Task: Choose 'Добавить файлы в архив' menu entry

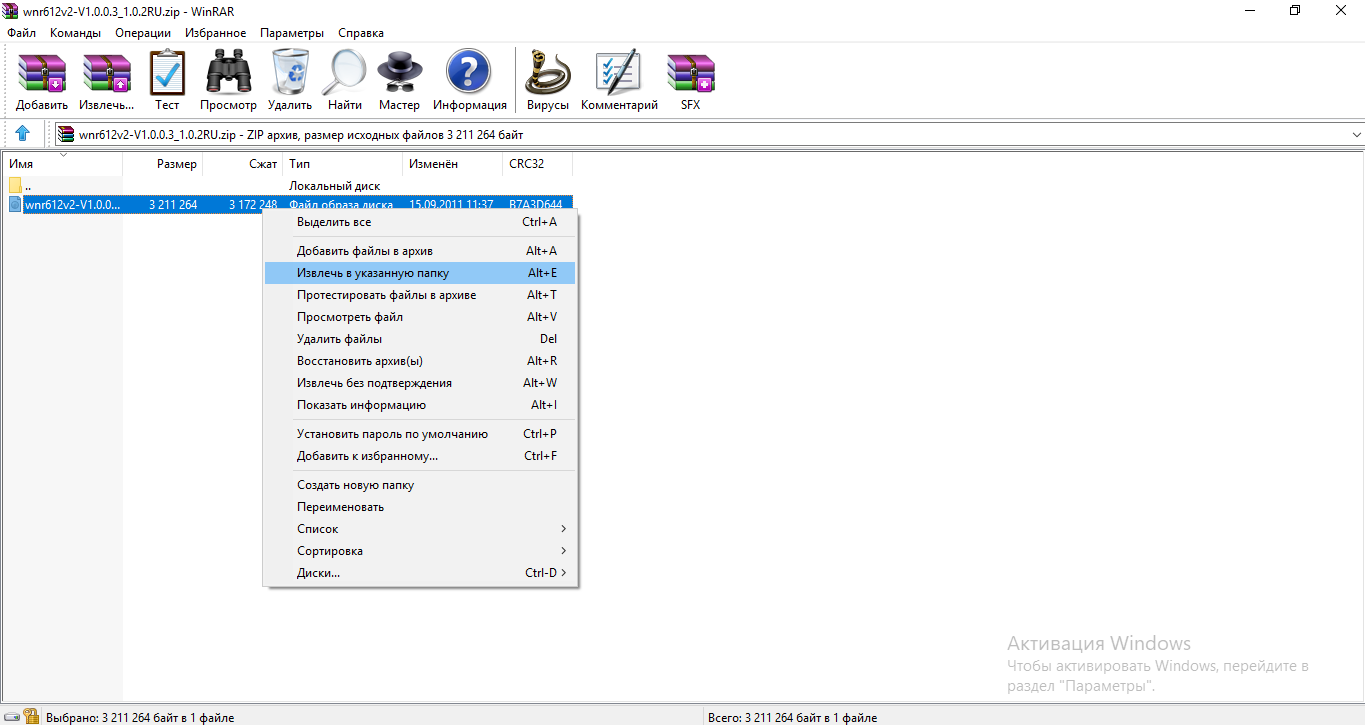Action: (420, 251)
